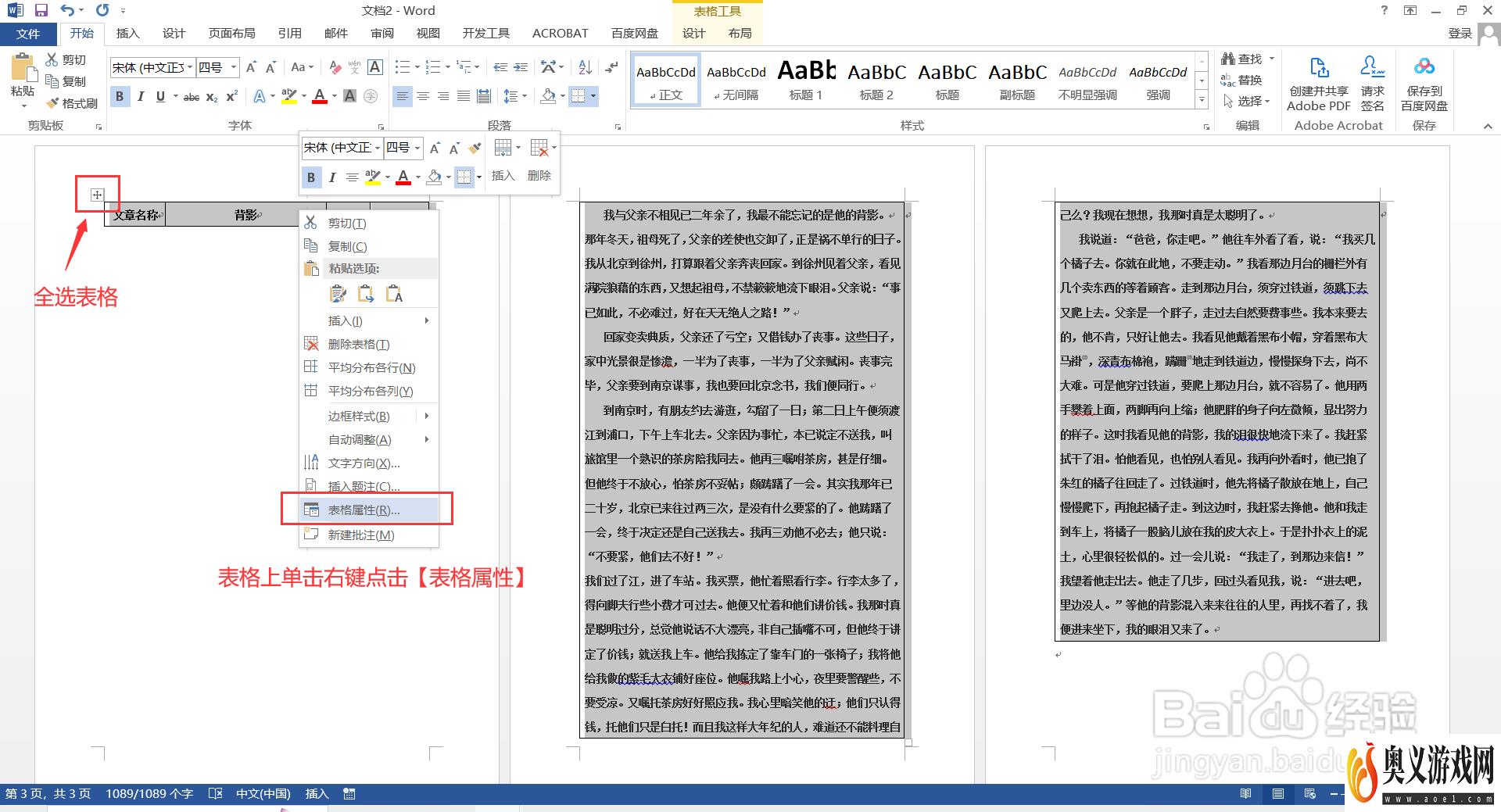Open the ribbon font size dropdown (四号)

[233, 68]
